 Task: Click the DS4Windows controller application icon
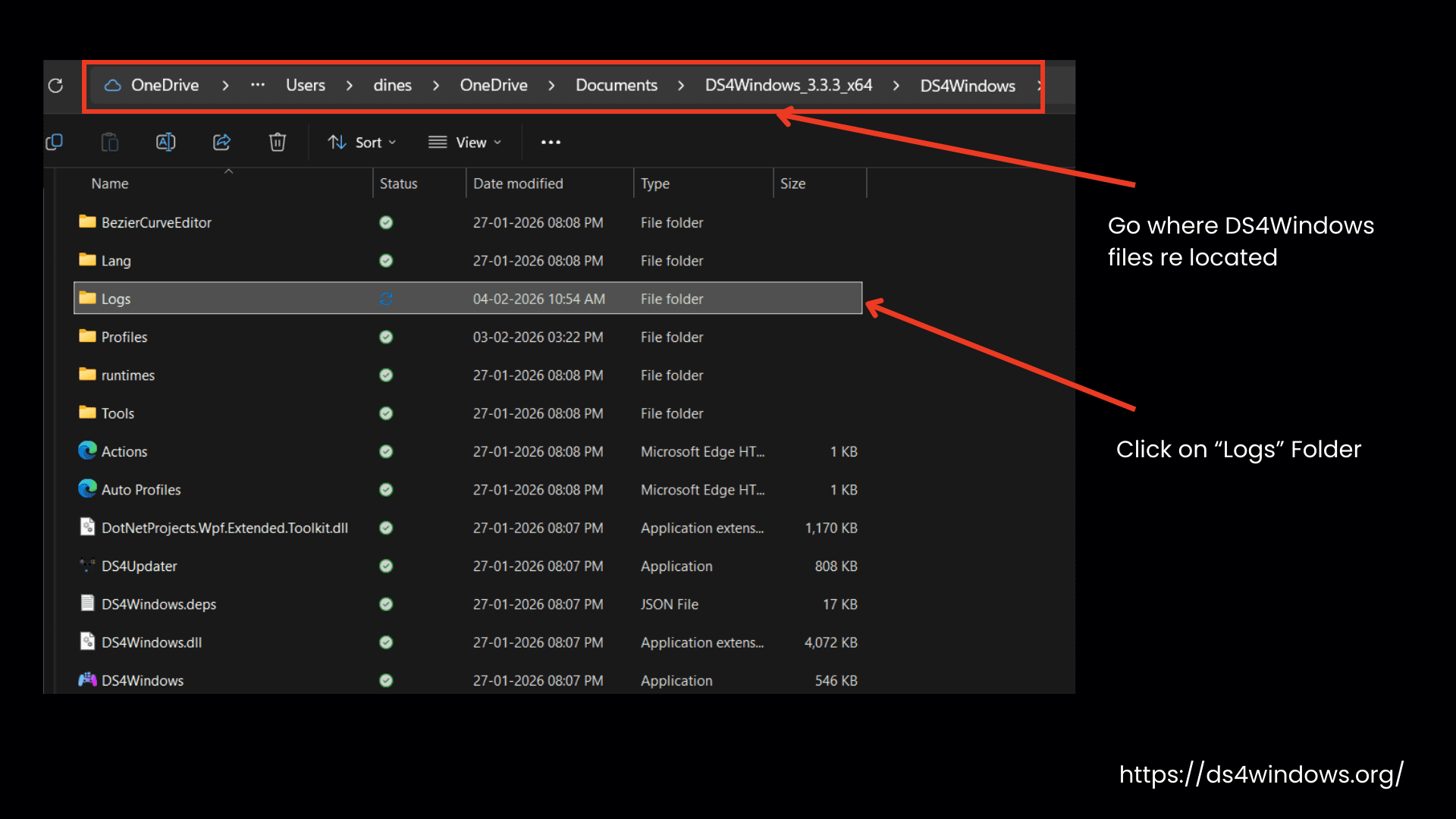(x=87, y=679)
